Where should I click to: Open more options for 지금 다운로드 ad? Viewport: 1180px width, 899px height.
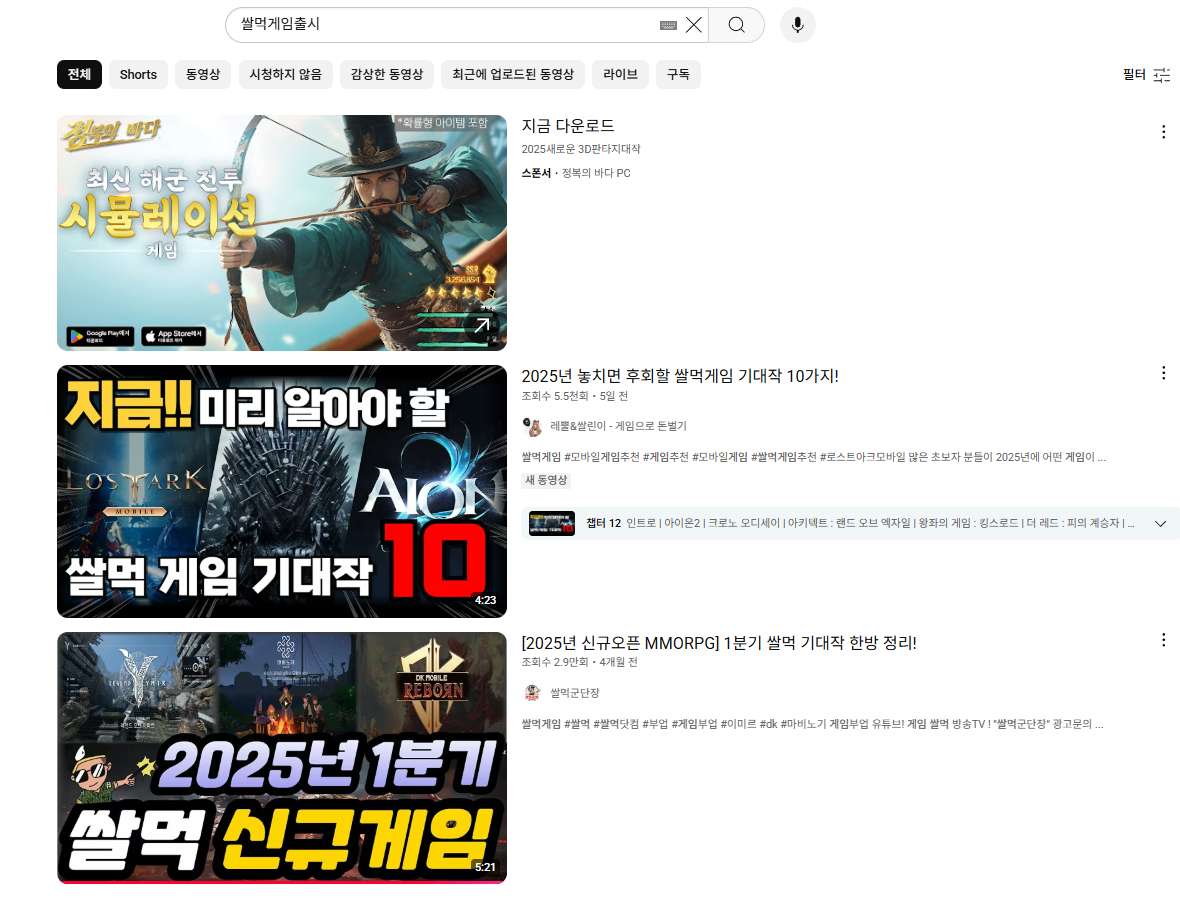click(1163, 132)
